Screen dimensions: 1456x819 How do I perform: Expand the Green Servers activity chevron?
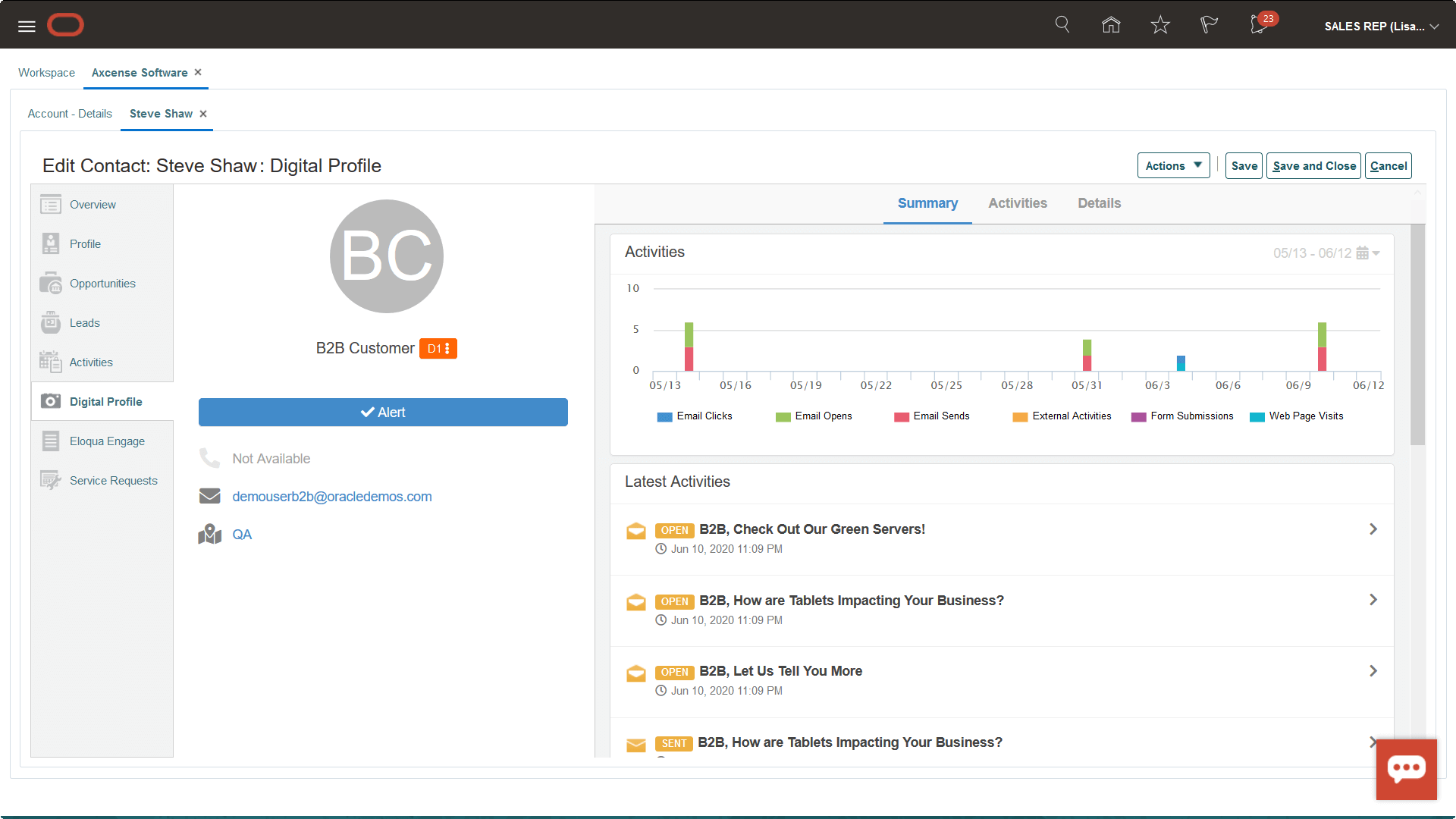[x=1373, y=529]
